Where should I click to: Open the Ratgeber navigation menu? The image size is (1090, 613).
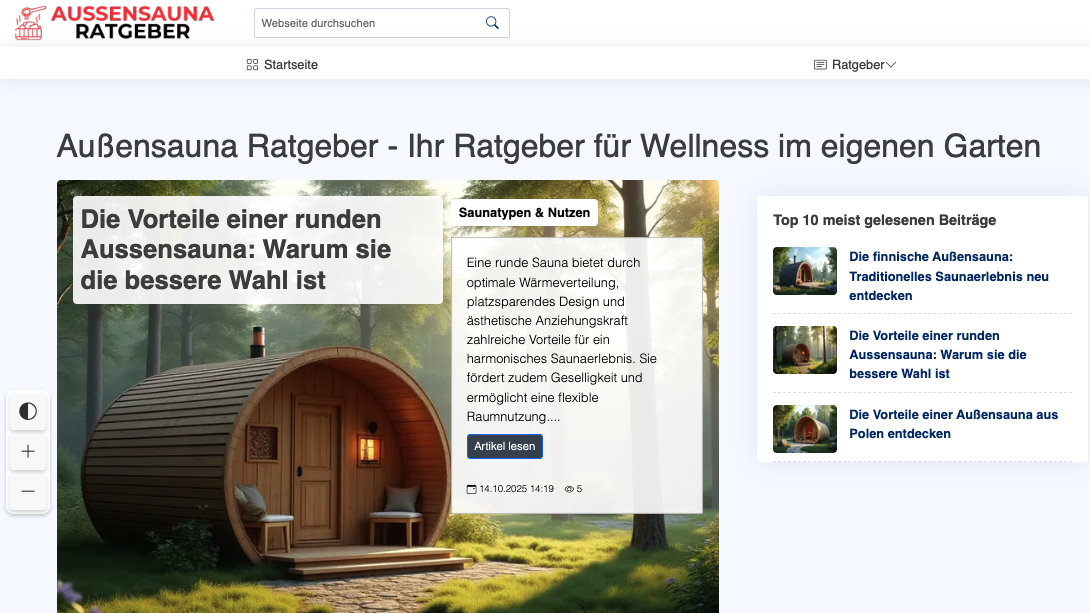pyautogui.click(x=858, y=64)
